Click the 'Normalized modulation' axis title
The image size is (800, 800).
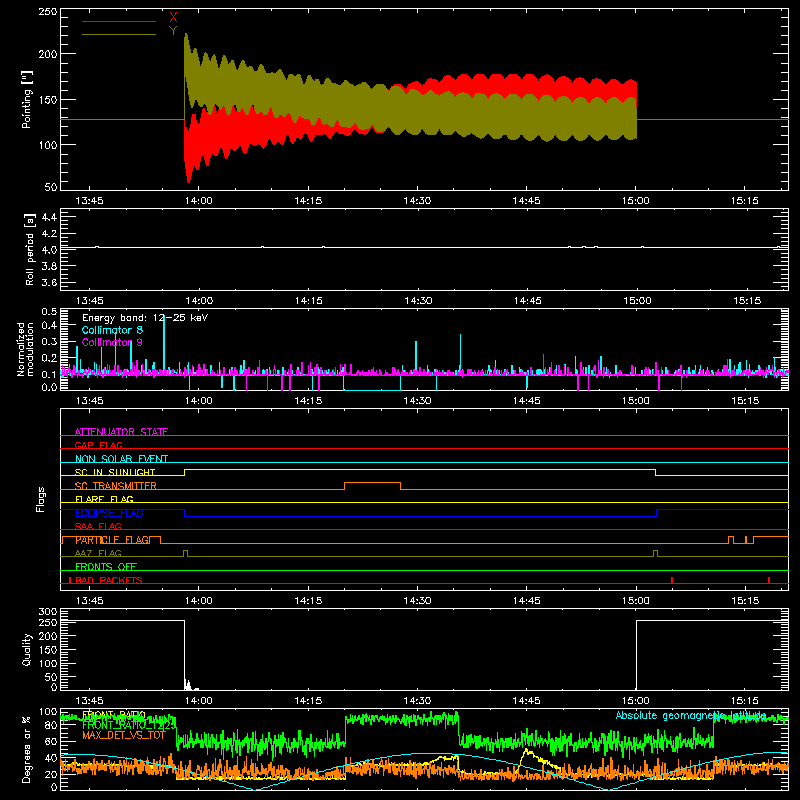point(26,349)
